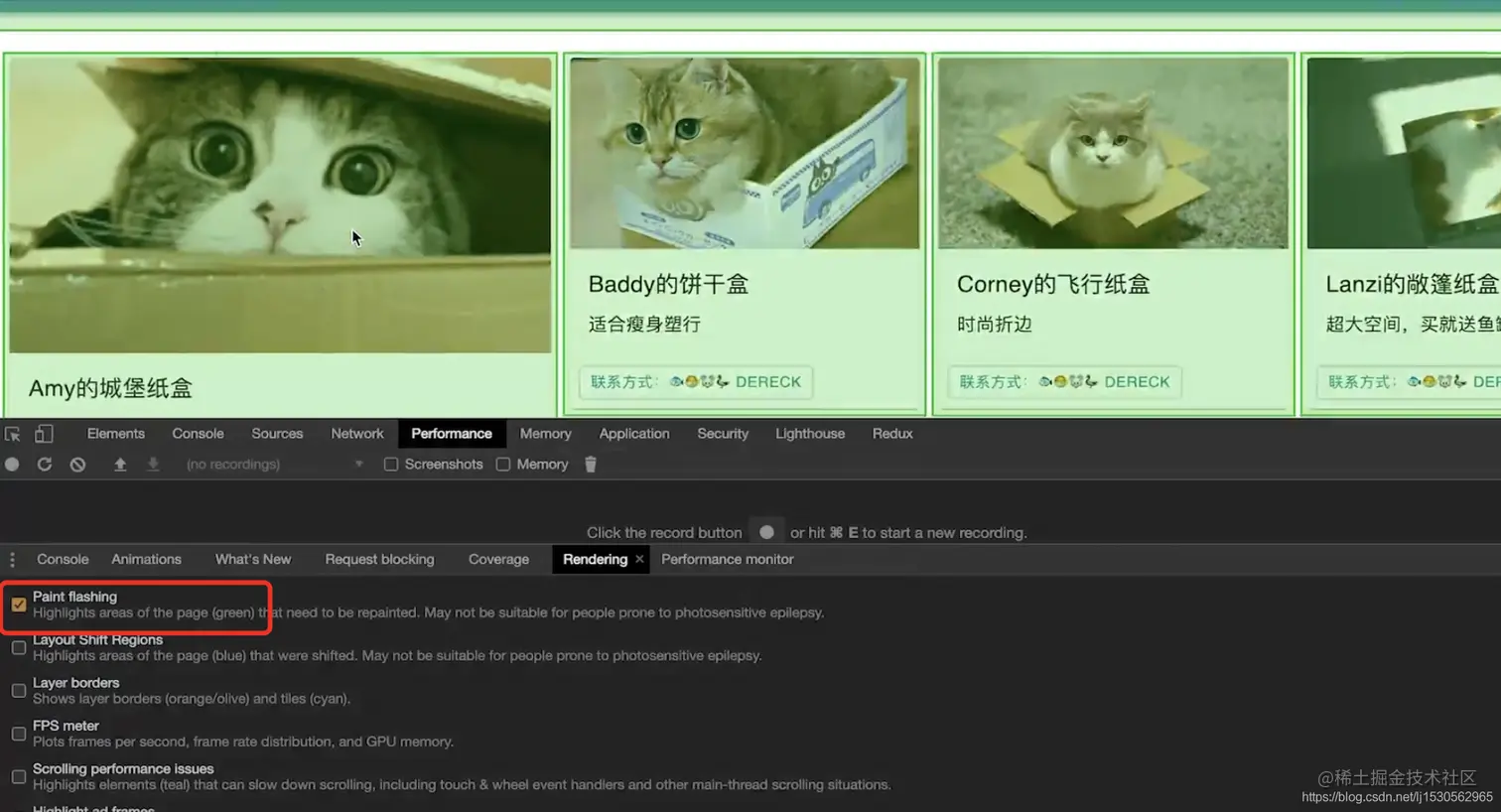
Task: Click the trash icon to clear settings
Action: 591,464
